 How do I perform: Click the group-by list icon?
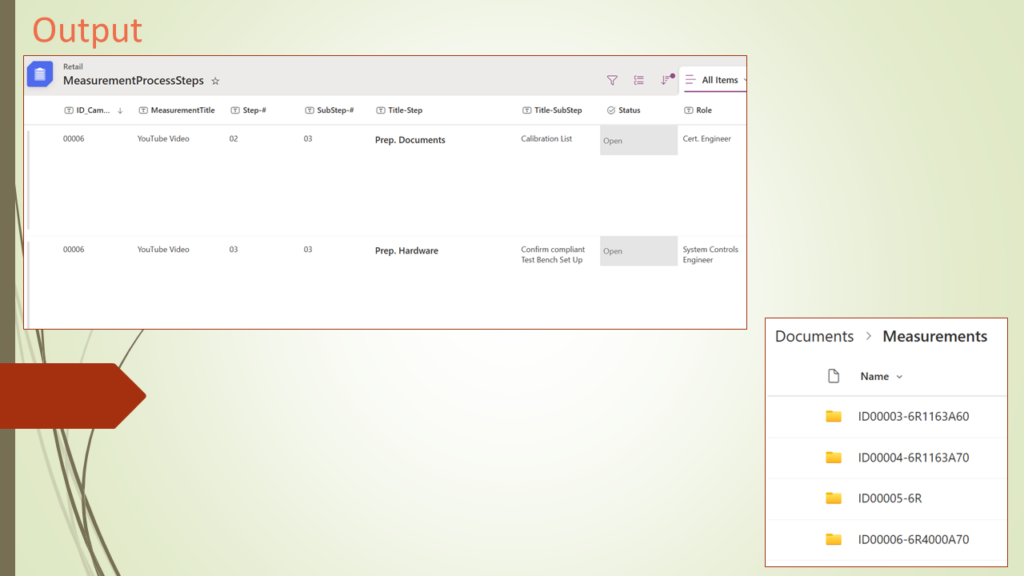[639, 80]
